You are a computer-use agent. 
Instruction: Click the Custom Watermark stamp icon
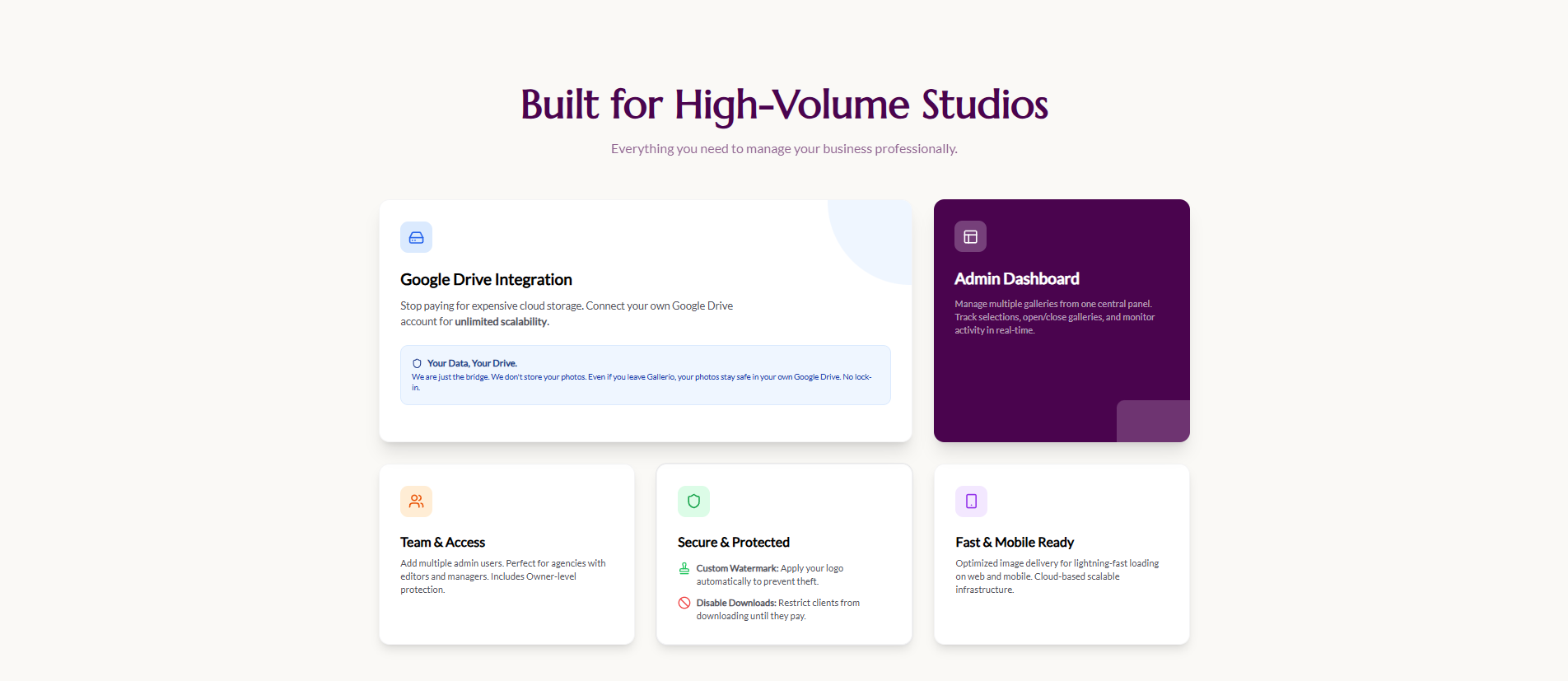coord(684,568)
